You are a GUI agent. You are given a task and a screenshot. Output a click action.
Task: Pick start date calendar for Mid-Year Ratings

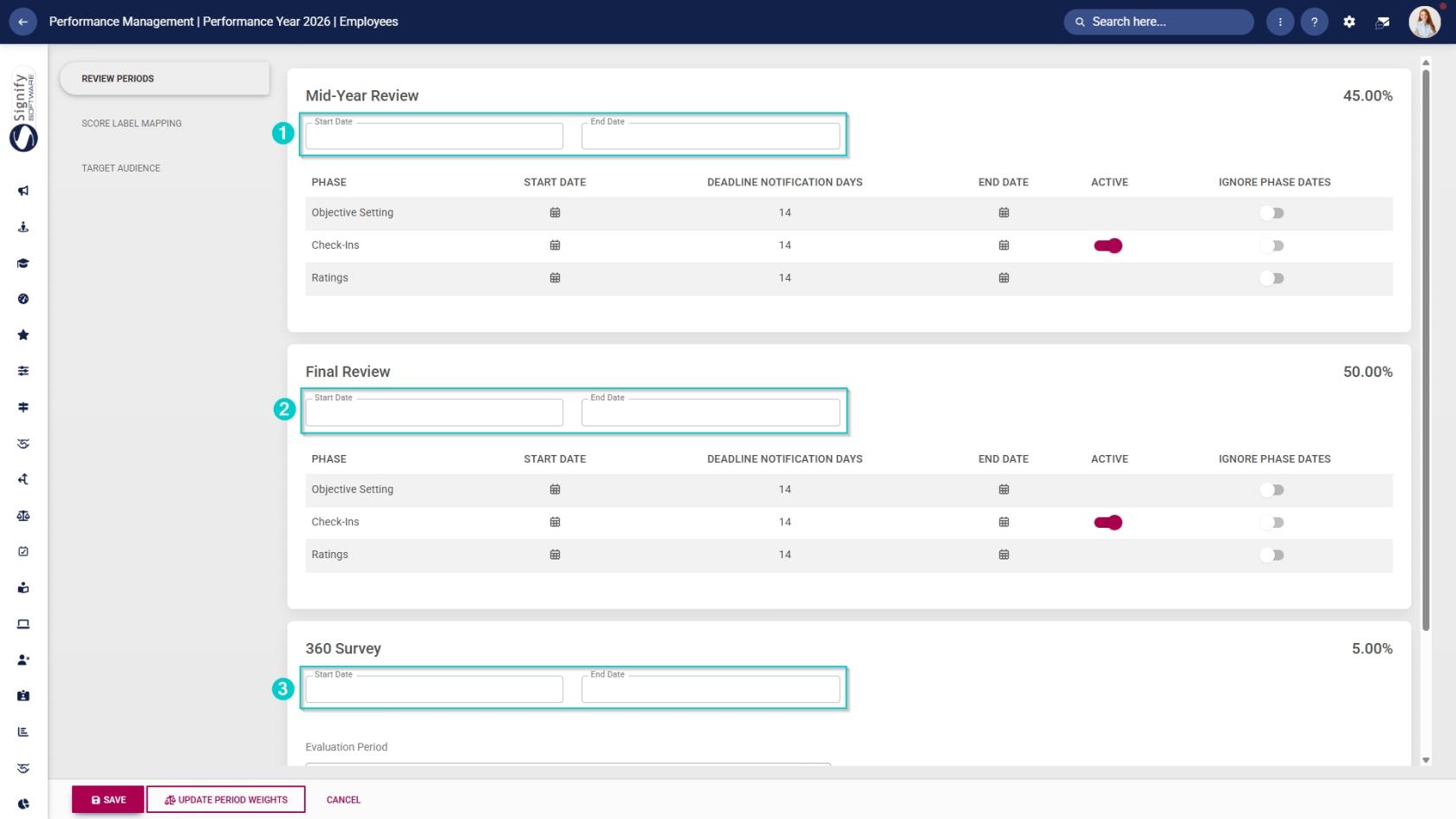(555, 277)
